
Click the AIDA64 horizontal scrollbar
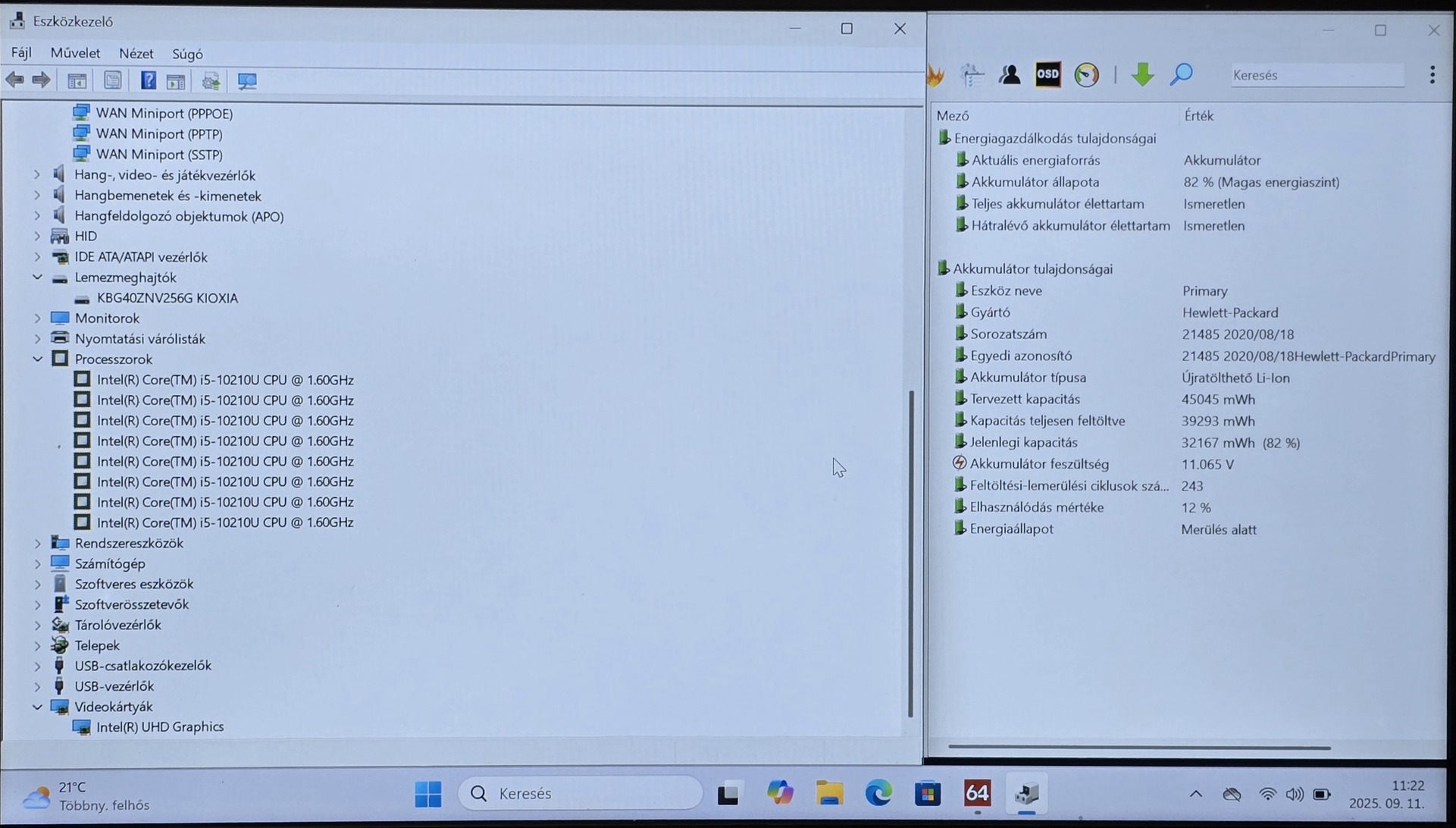1138,748
